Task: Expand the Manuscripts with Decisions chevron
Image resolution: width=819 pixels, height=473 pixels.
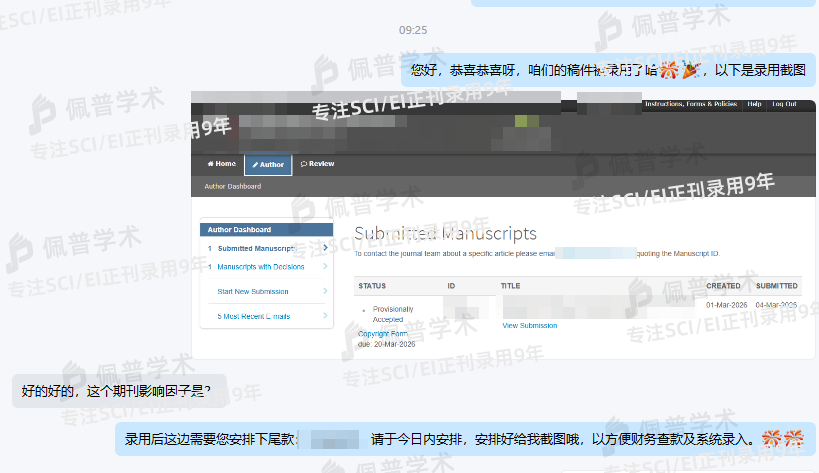Action: [325, 267]
